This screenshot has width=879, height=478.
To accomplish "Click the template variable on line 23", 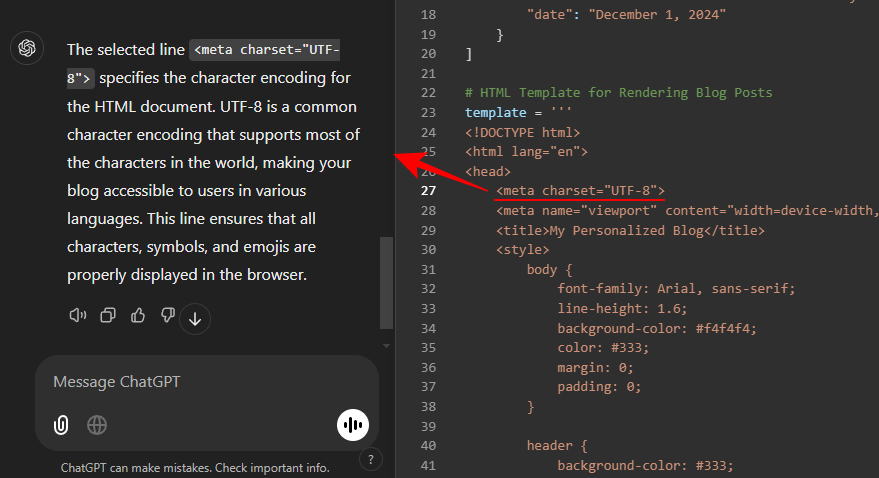I will coord(496,112).
